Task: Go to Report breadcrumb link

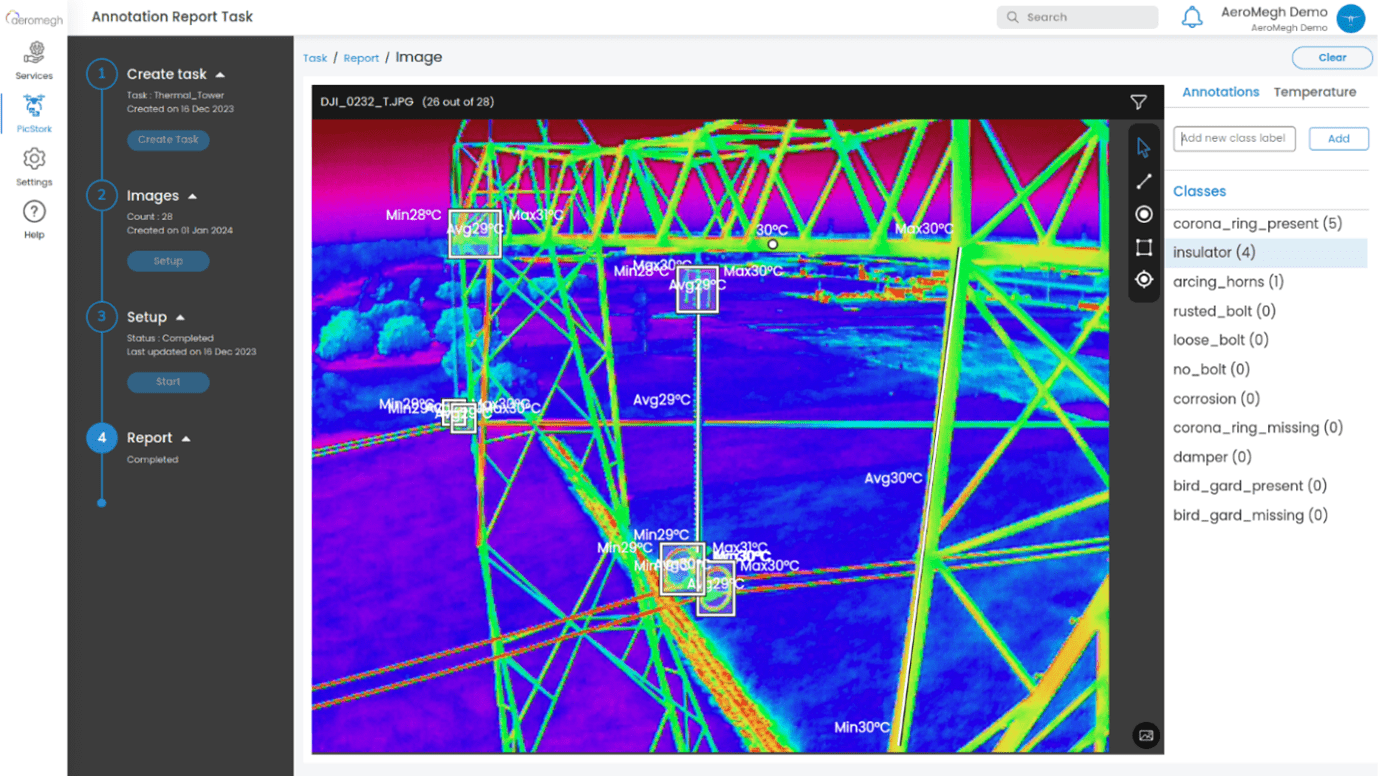Action: (x=361, y=58)
